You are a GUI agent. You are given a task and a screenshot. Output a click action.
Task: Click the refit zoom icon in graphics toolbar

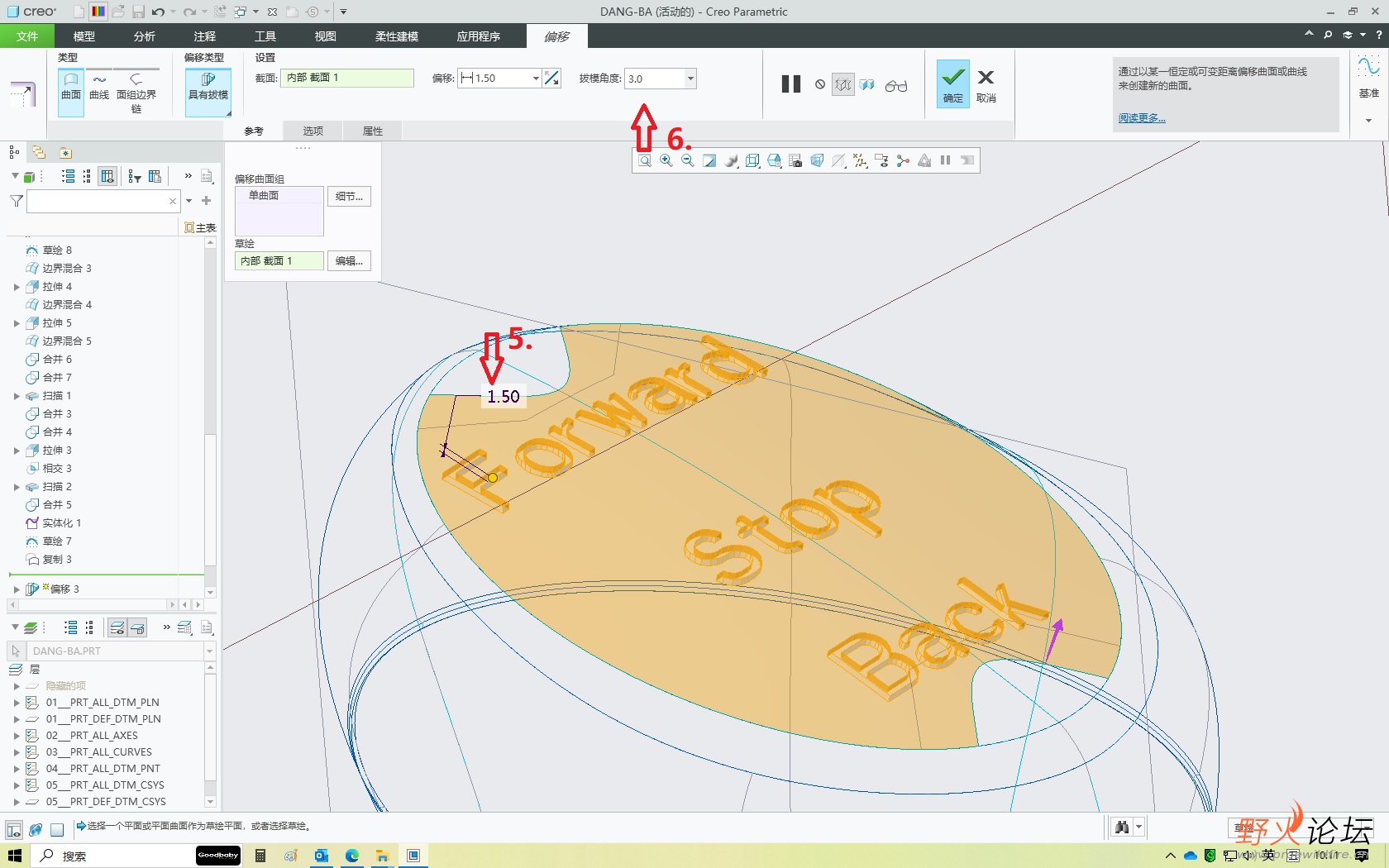coord(645,160)
